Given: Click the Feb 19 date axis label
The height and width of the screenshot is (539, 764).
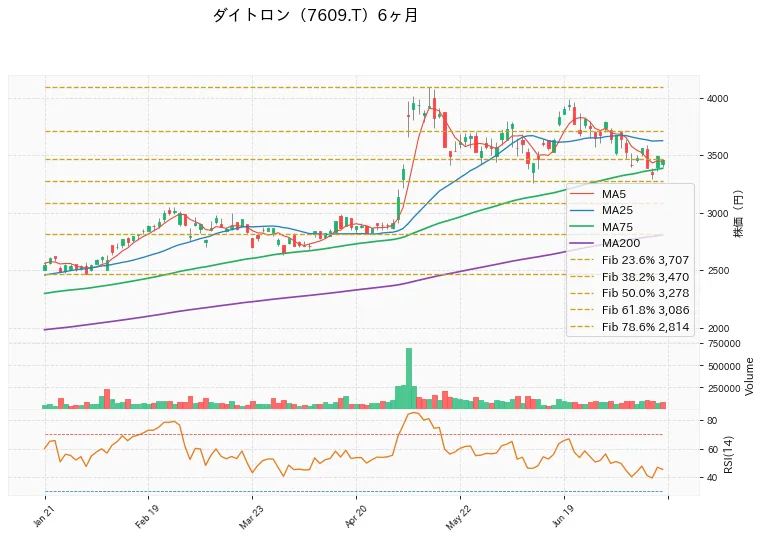Looking at the screenshot, I should coord(144,517).
